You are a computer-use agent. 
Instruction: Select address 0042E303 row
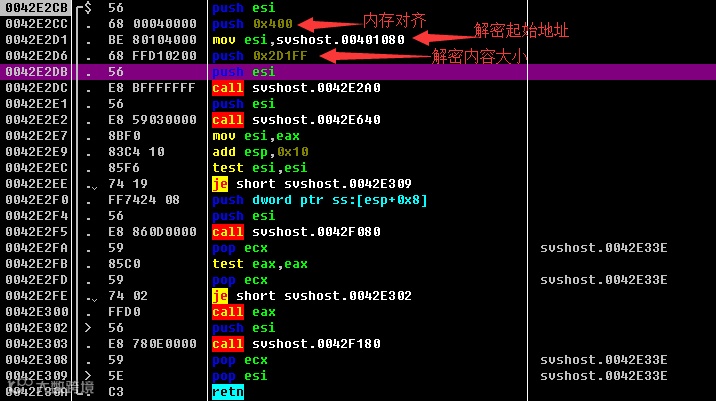click(x=36, y=343)
